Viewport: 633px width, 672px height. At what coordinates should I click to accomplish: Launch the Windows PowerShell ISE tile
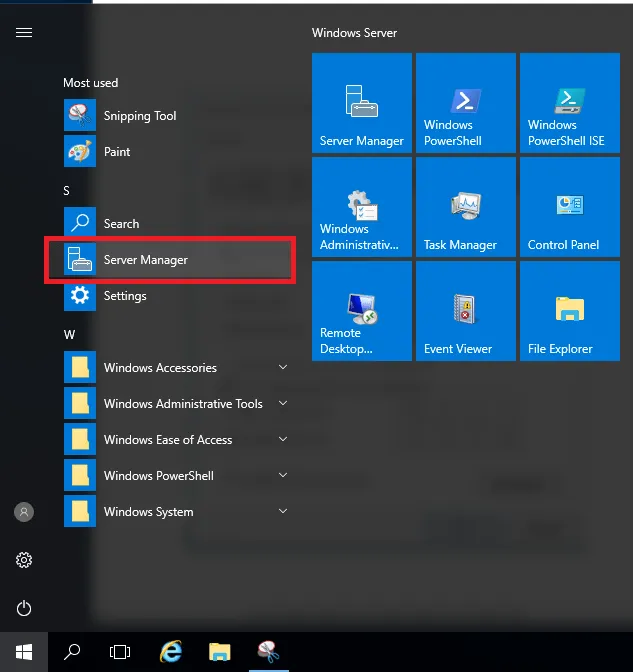[570, 103]
